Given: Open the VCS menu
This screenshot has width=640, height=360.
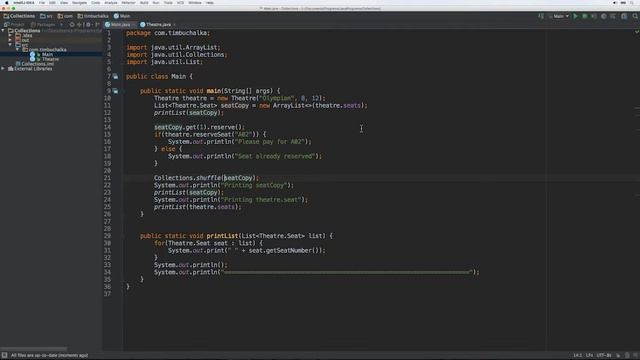Looking at the screenshot, I should point(180,2).
